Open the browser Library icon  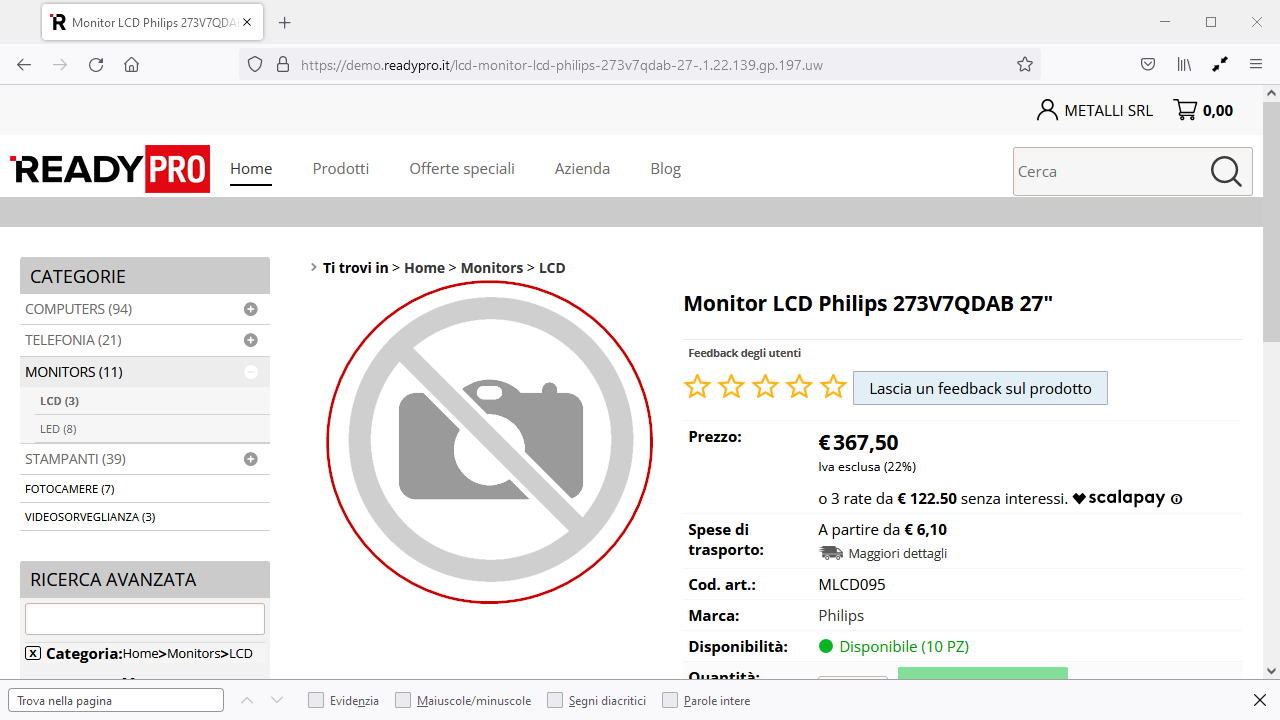coord(1184,64)
